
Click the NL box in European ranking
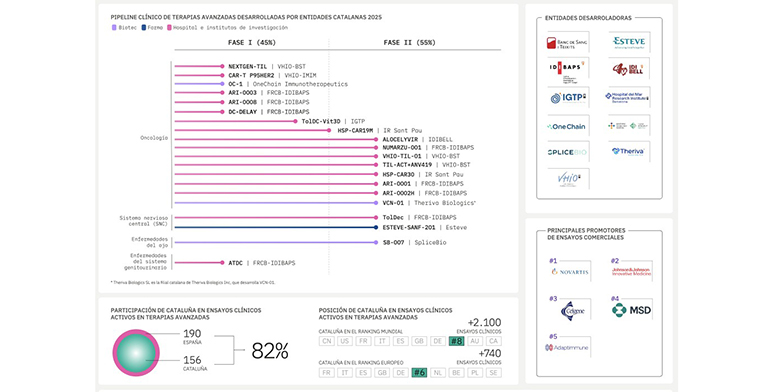click(438, 372)
